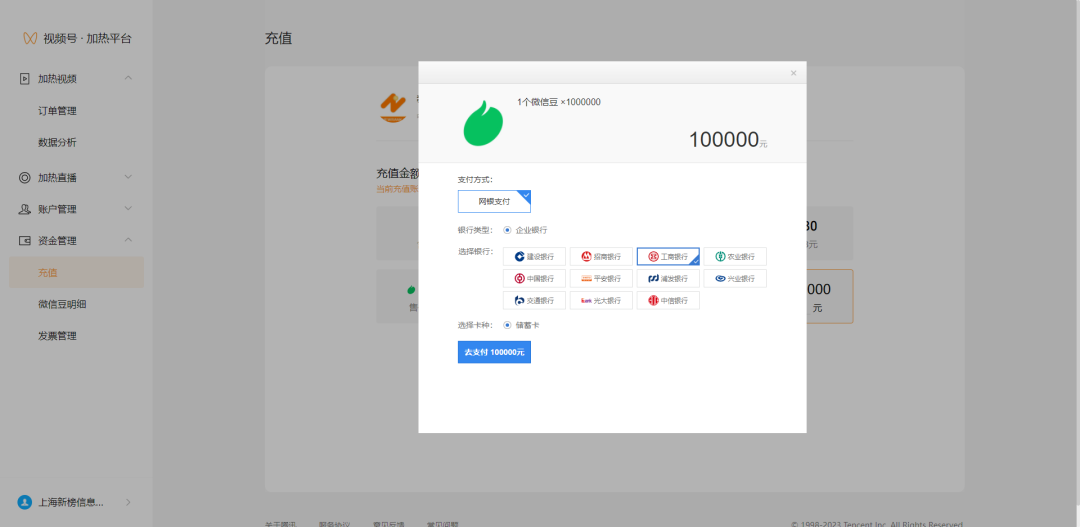Choose 兴业银行 as the bank
Viewport: 1080px width, 527px height.
[x=735, y=278]
